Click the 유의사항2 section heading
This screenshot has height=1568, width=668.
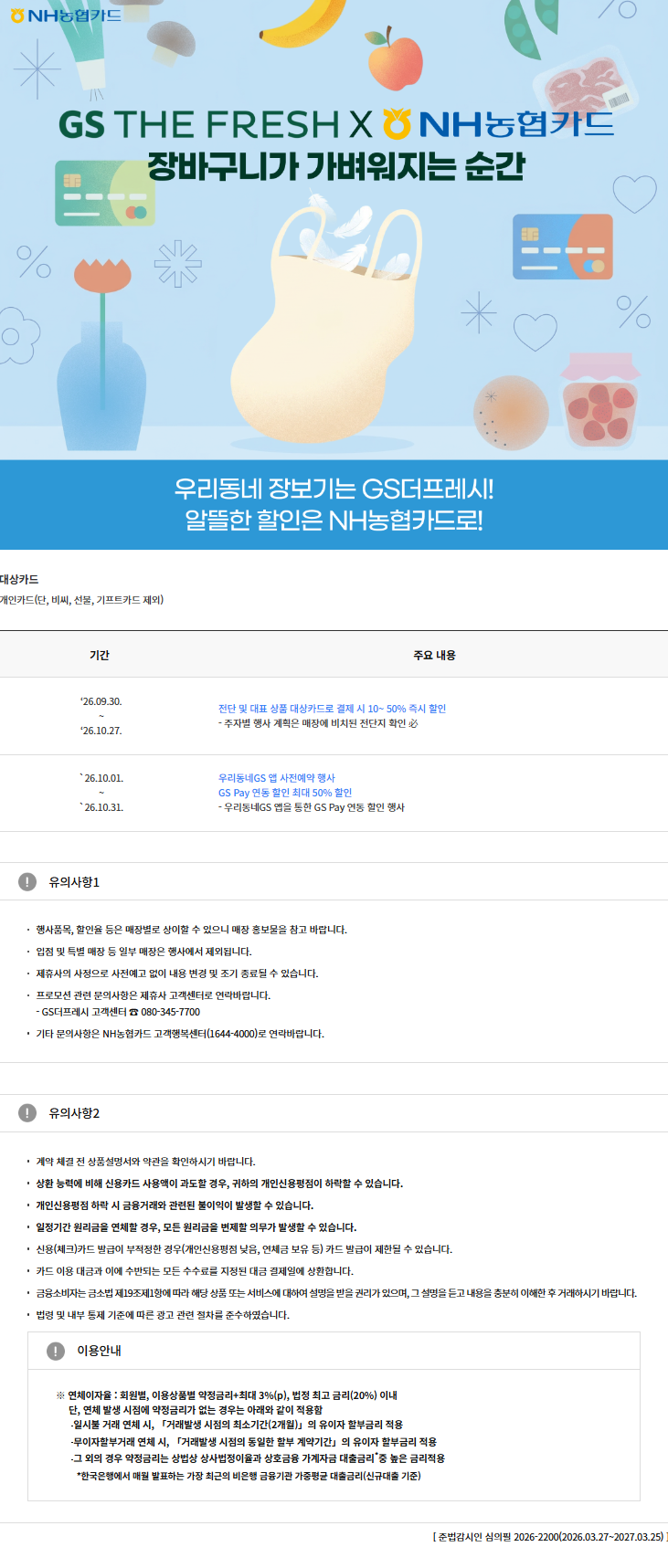[x=74, y=1112]
